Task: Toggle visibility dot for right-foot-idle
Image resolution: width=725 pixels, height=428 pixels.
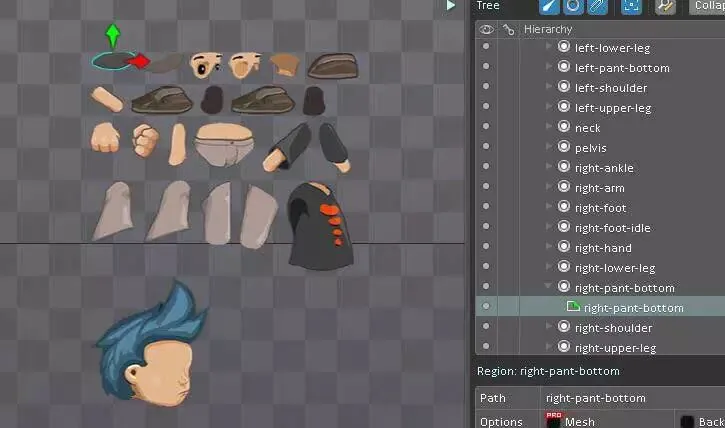Action: tap(486, 226)
